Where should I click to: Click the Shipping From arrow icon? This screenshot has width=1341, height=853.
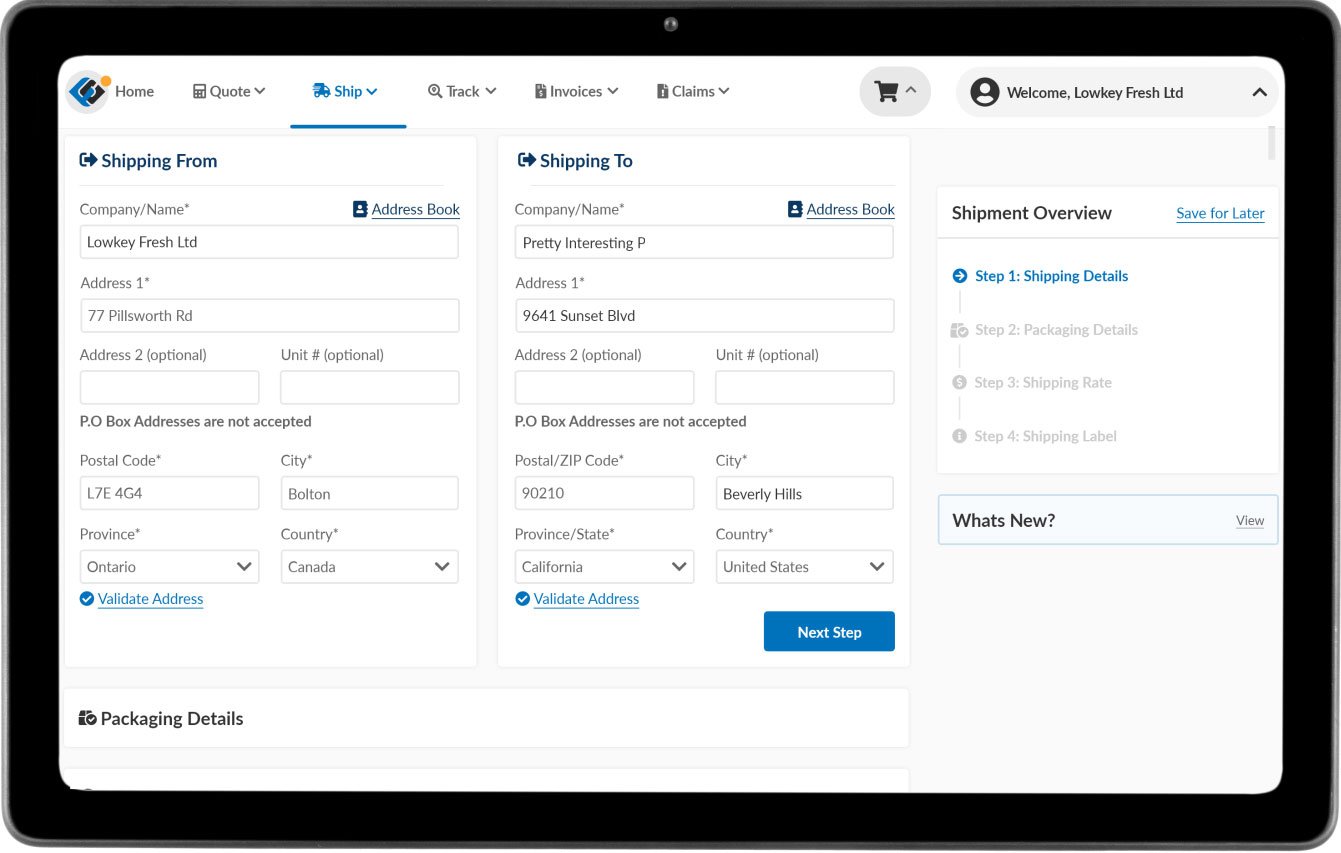[88, 160]
